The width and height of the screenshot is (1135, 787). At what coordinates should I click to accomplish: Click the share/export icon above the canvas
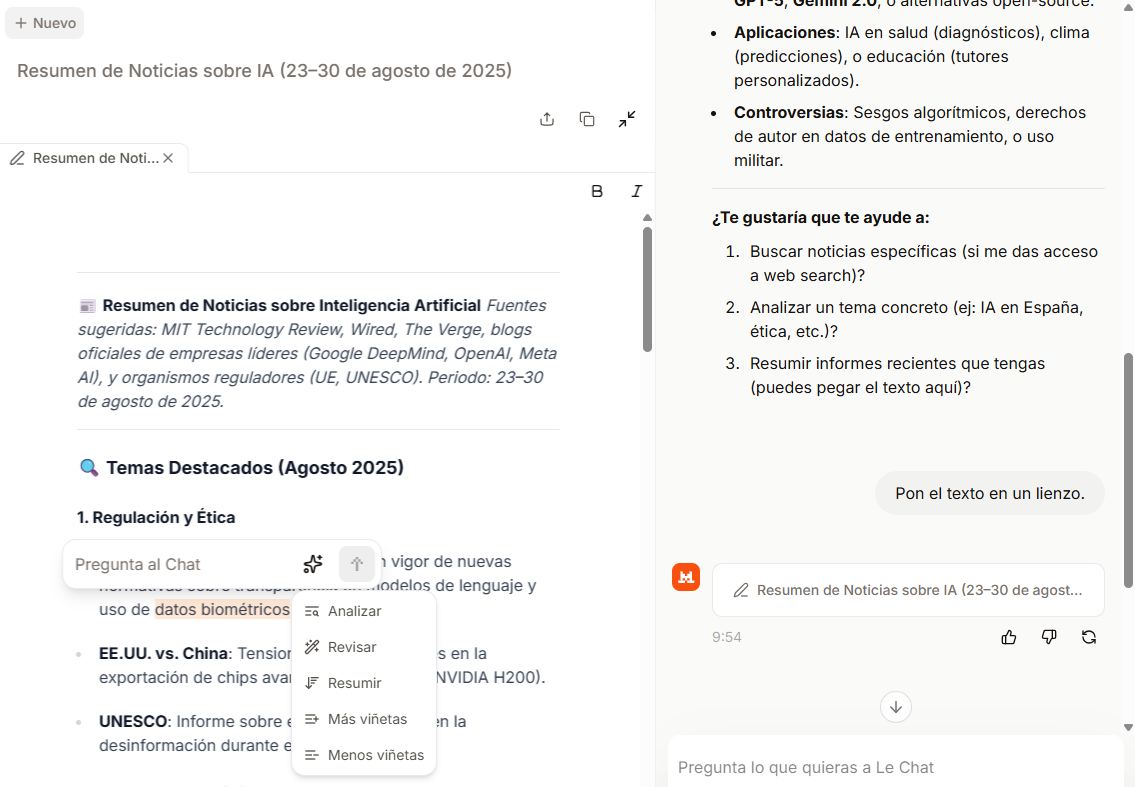[547, 119]
